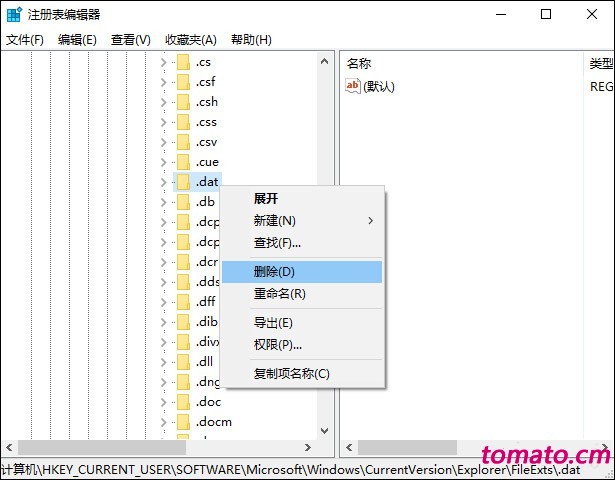
Task: Click the .cue folder icon
Action: tap(183, 162)
